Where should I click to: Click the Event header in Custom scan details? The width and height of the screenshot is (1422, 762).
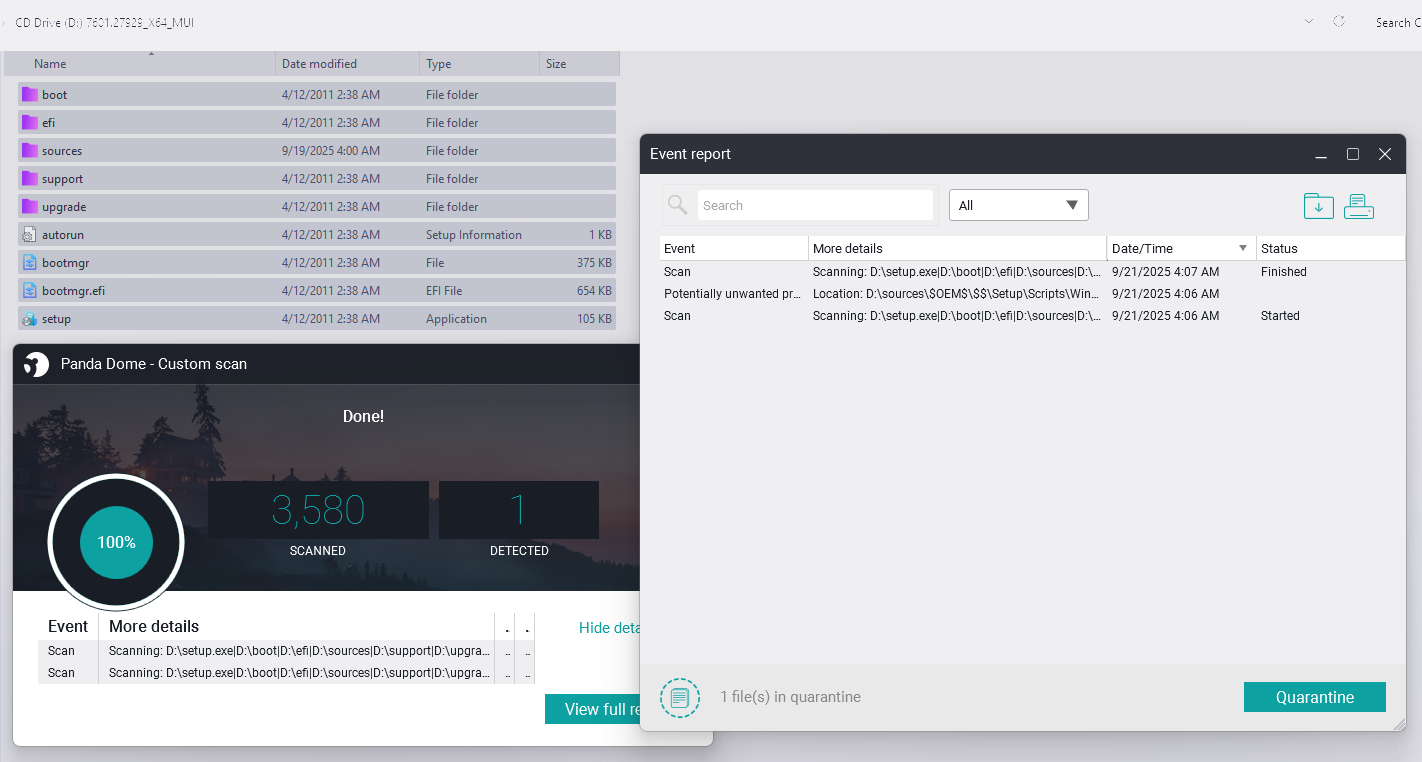68,626
